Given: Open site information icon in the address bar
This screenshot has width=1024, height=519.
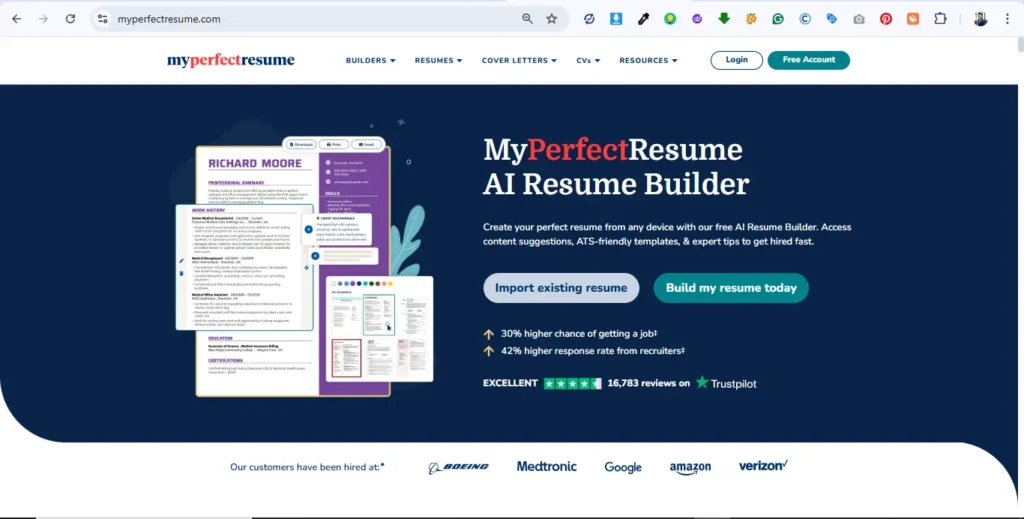Looking at the screenshot, I should tap(103, 19).
